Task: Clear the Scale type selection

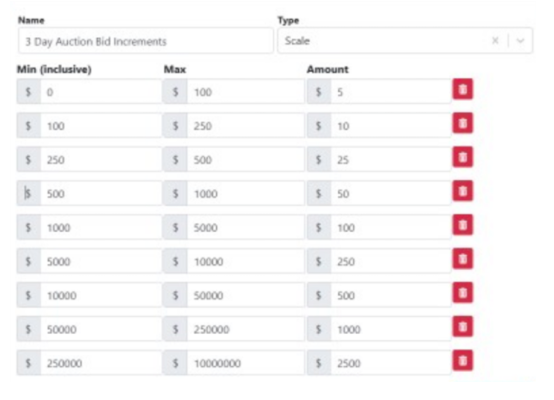Action: 495,41
